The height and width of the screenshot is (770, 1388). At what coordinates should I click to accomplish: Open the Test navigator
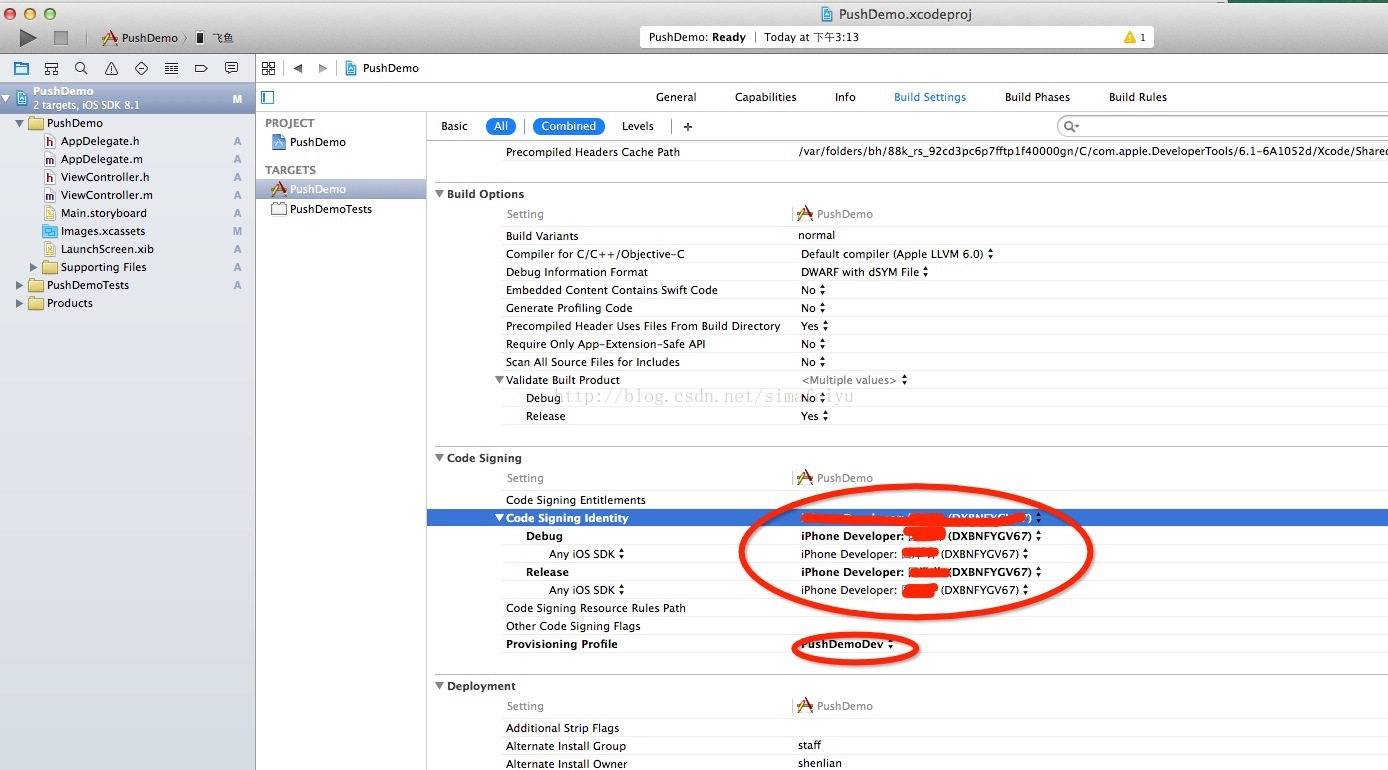(x=141, y=68)
